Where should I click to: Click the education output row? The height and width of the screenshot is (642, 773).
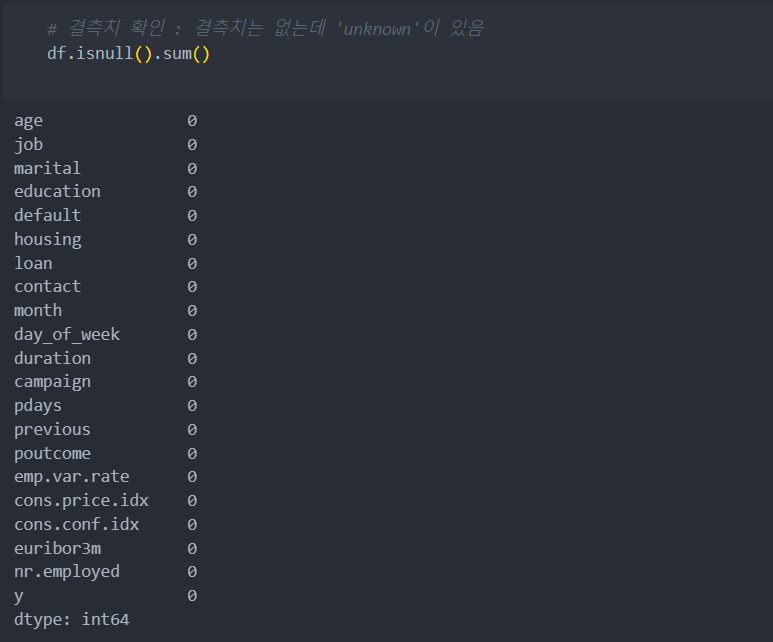coord(105,191)
